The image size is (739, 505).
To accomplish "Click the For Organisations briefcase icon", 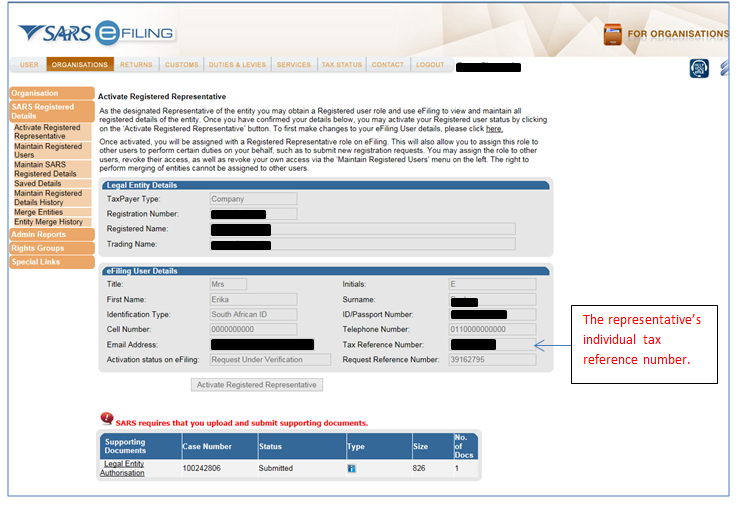I will coord(612,34).
